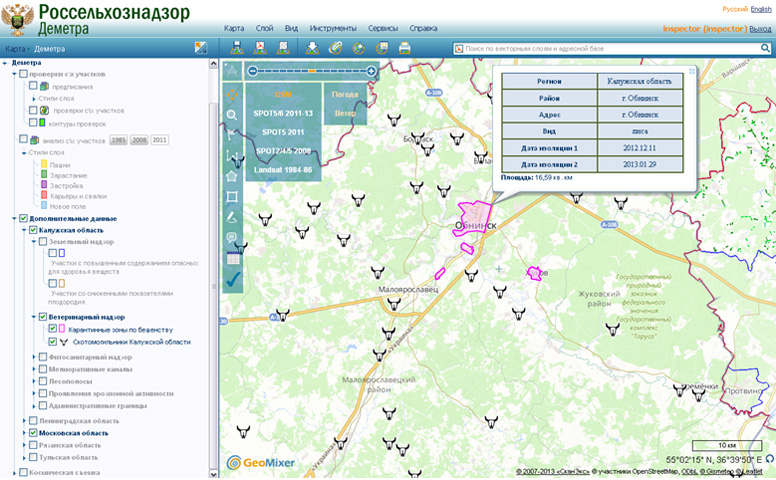Image resolution: width=776 pixels, height=480 pixels.
Task: Click the search magnifier icon in search box
Action: [x=765, y=48]
